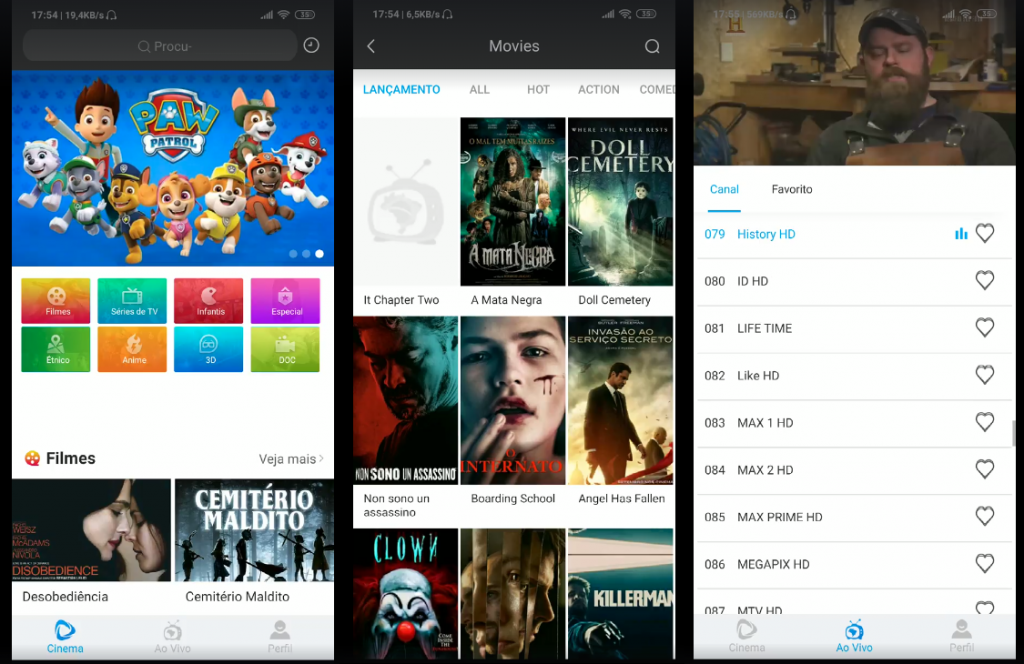Screen dimensions: 1024x664
Task: Play channel 083 MAX 1 HD
Action: [854, 423]
